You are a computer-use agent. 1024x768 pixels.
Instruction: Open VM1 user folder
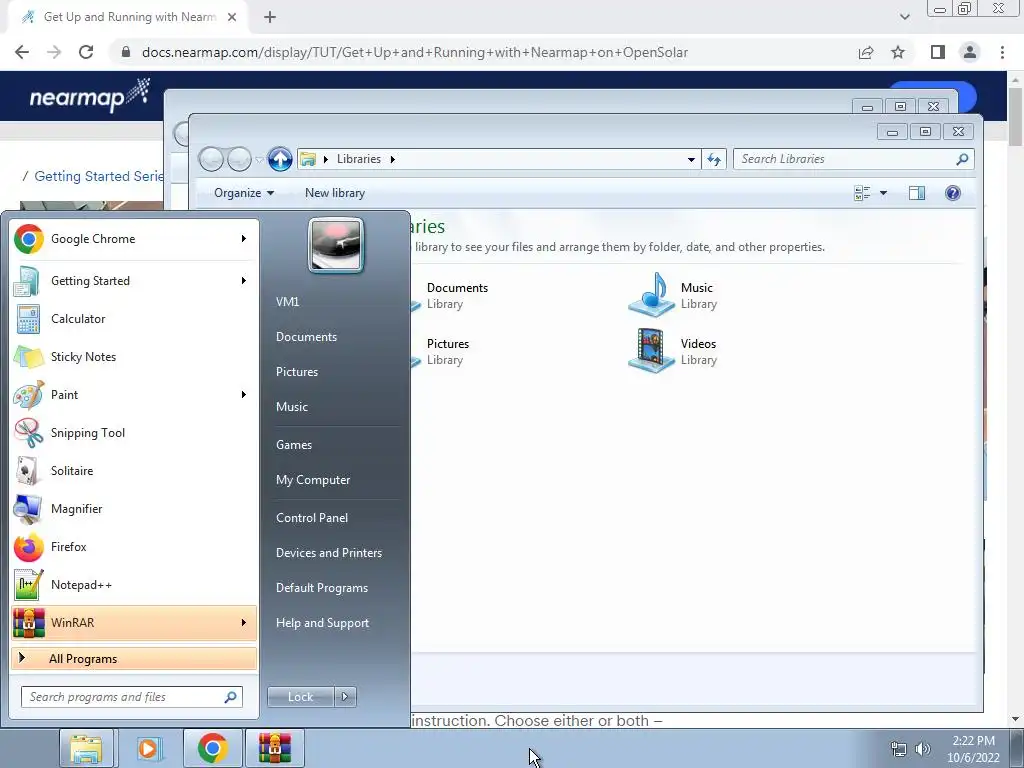pyautogui.click(x=287, y=302)
